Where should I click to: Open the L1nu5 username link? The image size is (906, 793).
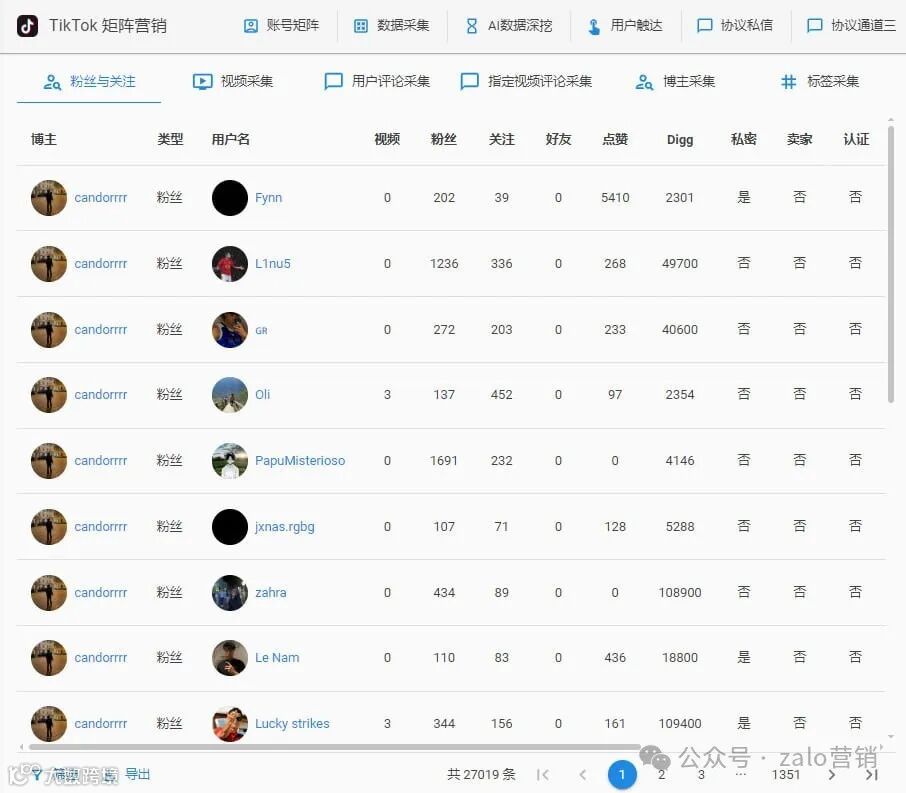coord(273,264)
